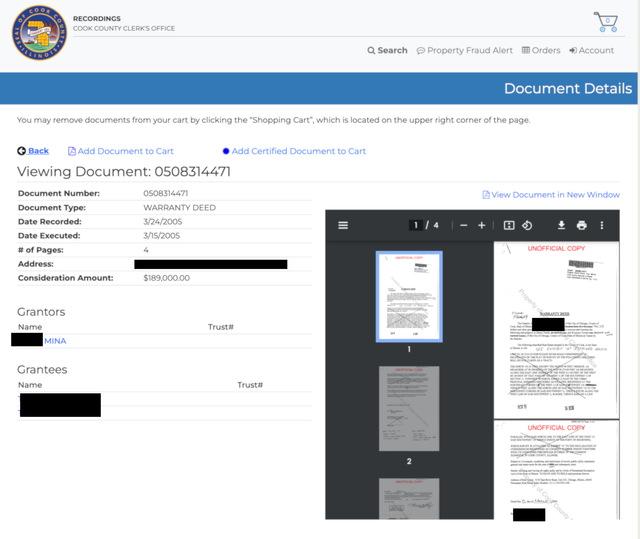Click the sign-in arrow icon beside Account

(573, 50)
